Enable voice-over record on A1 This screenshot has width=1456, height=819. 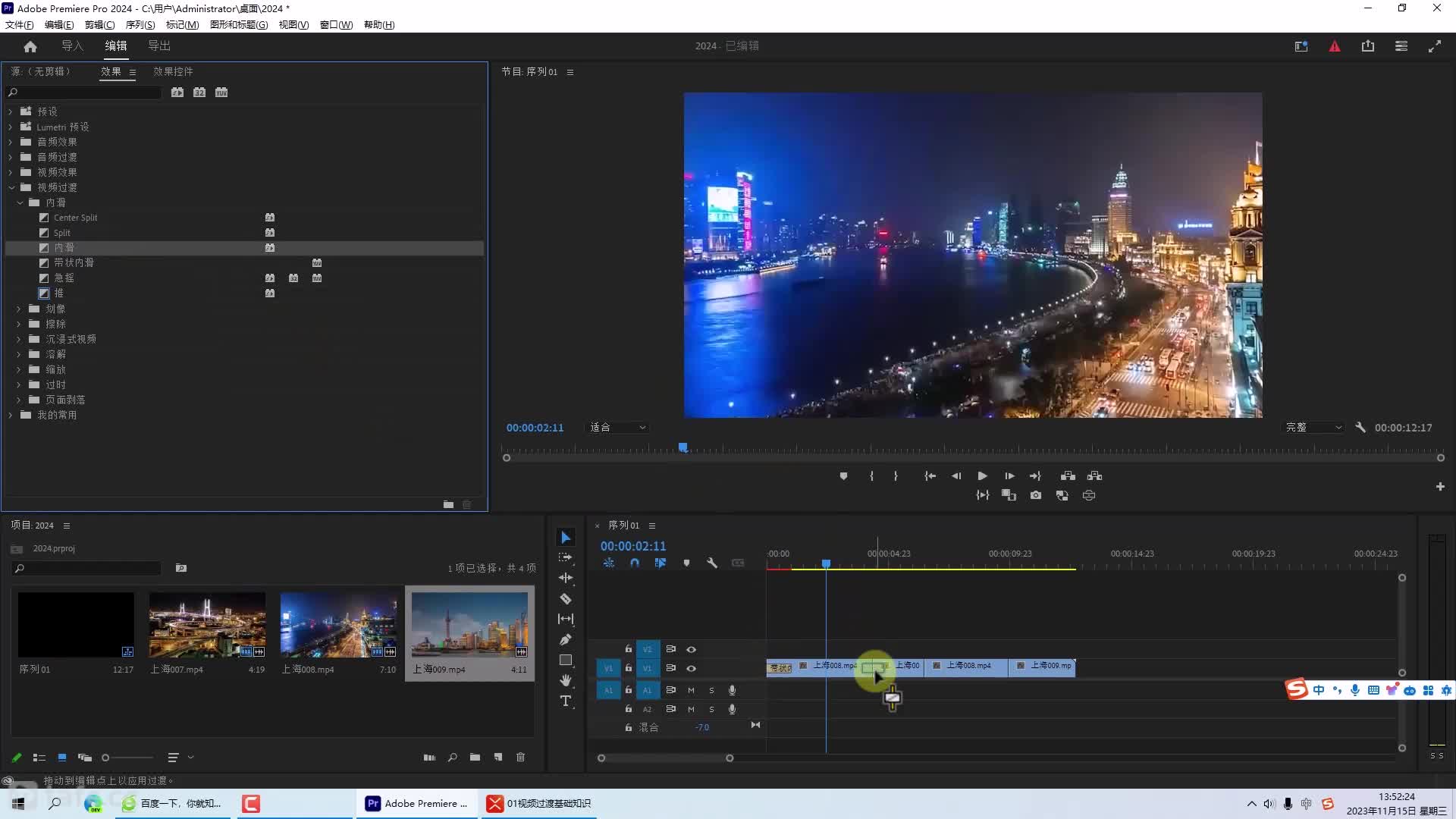click(x=732, y=690)
